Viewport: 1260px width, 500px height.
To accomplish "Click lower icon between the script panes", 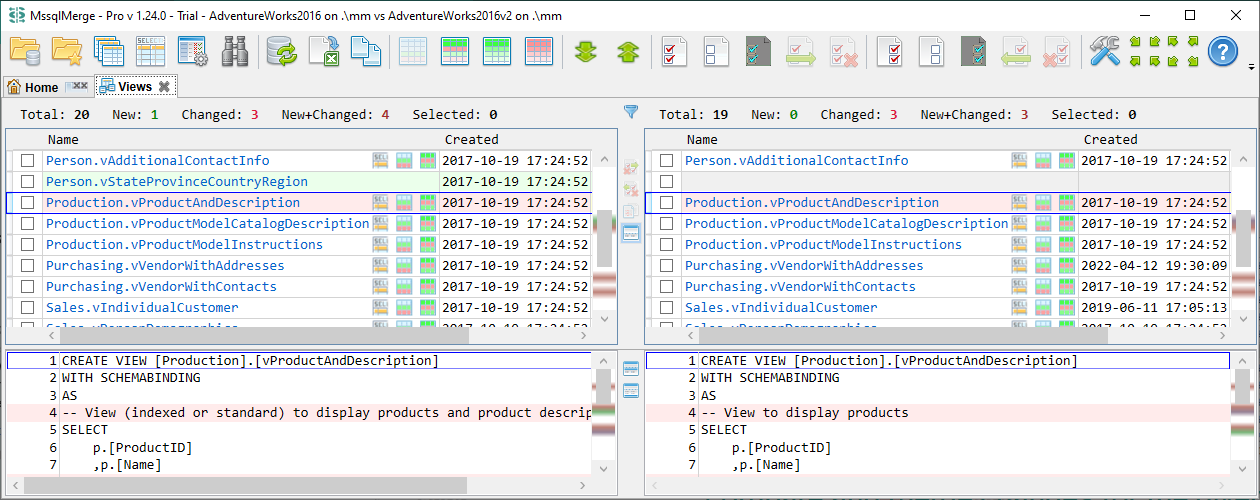I will pos(631,390).
